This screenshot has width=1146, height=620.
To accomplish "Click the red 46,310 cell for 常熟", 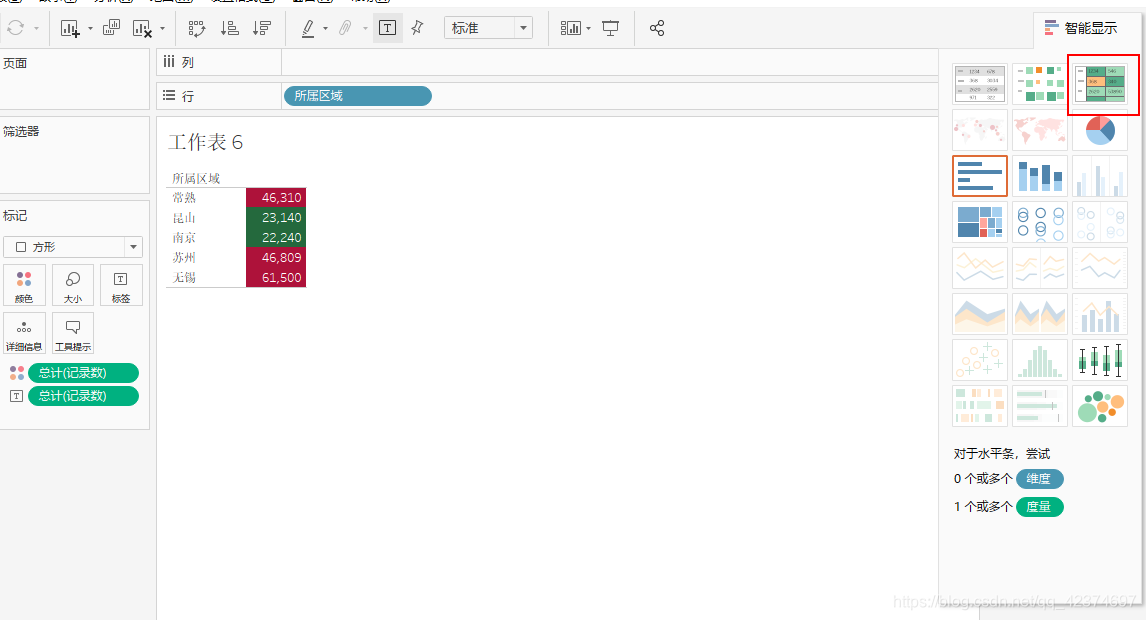I will (276, 197).
